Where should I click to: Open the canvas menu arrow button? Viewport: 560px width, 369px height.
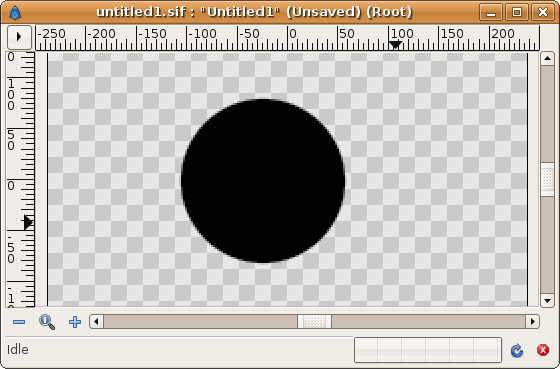[x=19, y=37]
